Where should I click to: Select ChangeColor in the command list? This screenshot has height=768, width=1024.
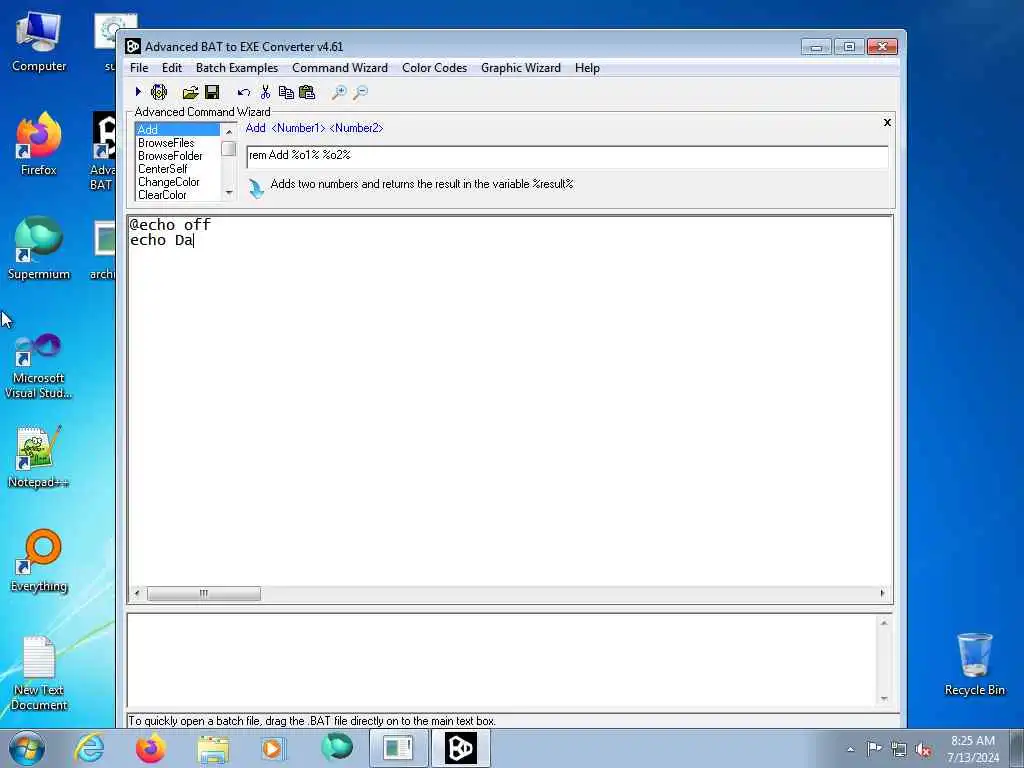coord(178,182)
